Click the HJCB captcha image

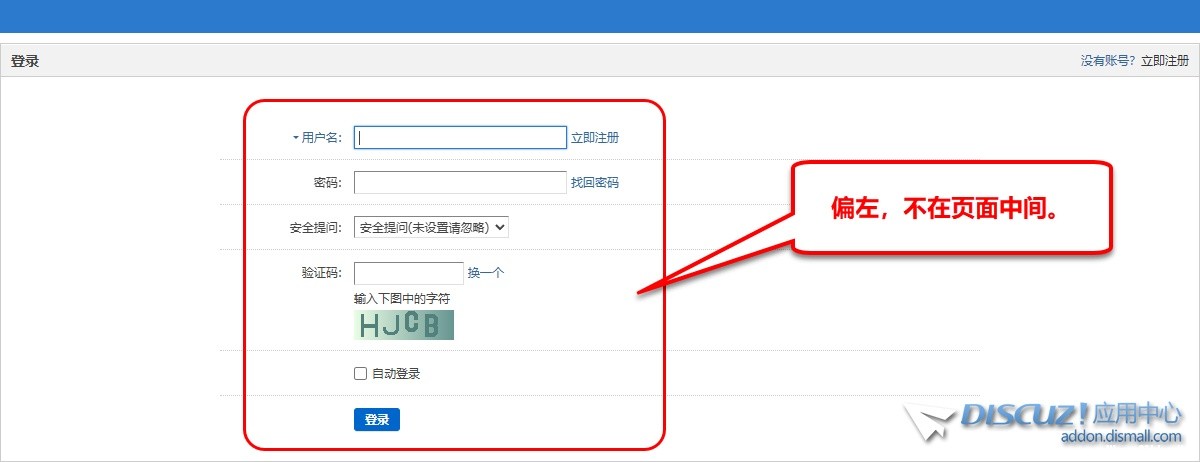pos(404,325)
